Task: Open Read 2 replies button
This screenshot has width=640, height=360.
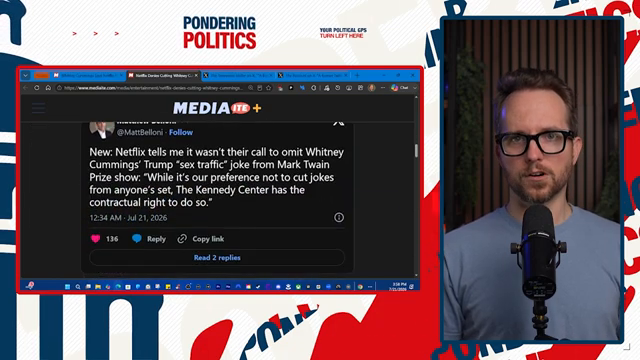Action: [x=217, y=258]
